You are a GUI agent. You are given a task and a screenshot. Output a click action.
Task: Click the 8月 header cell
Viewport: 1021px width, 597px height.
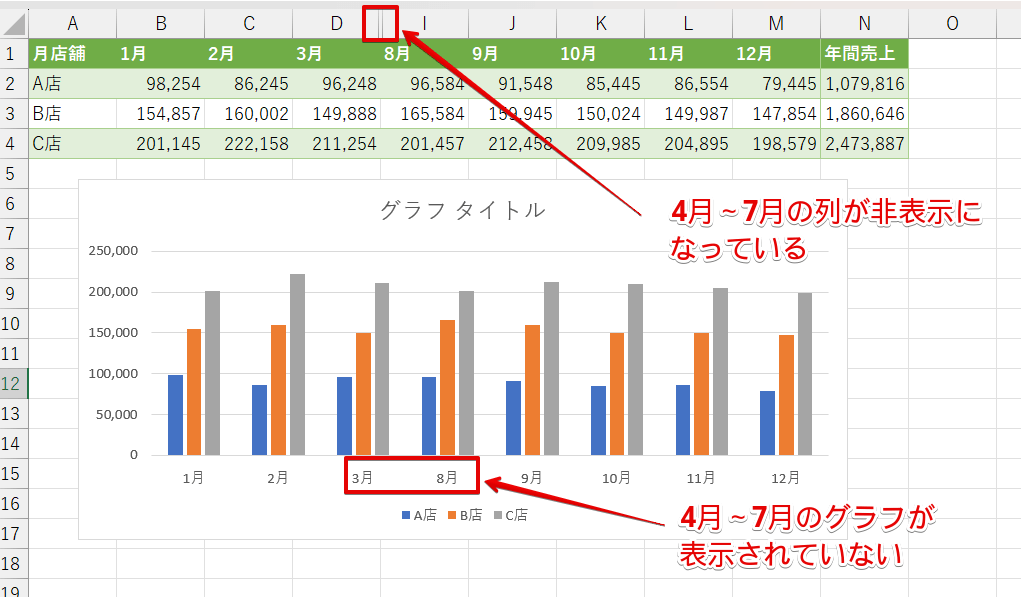pyautogui.click(x=397, y=51)
